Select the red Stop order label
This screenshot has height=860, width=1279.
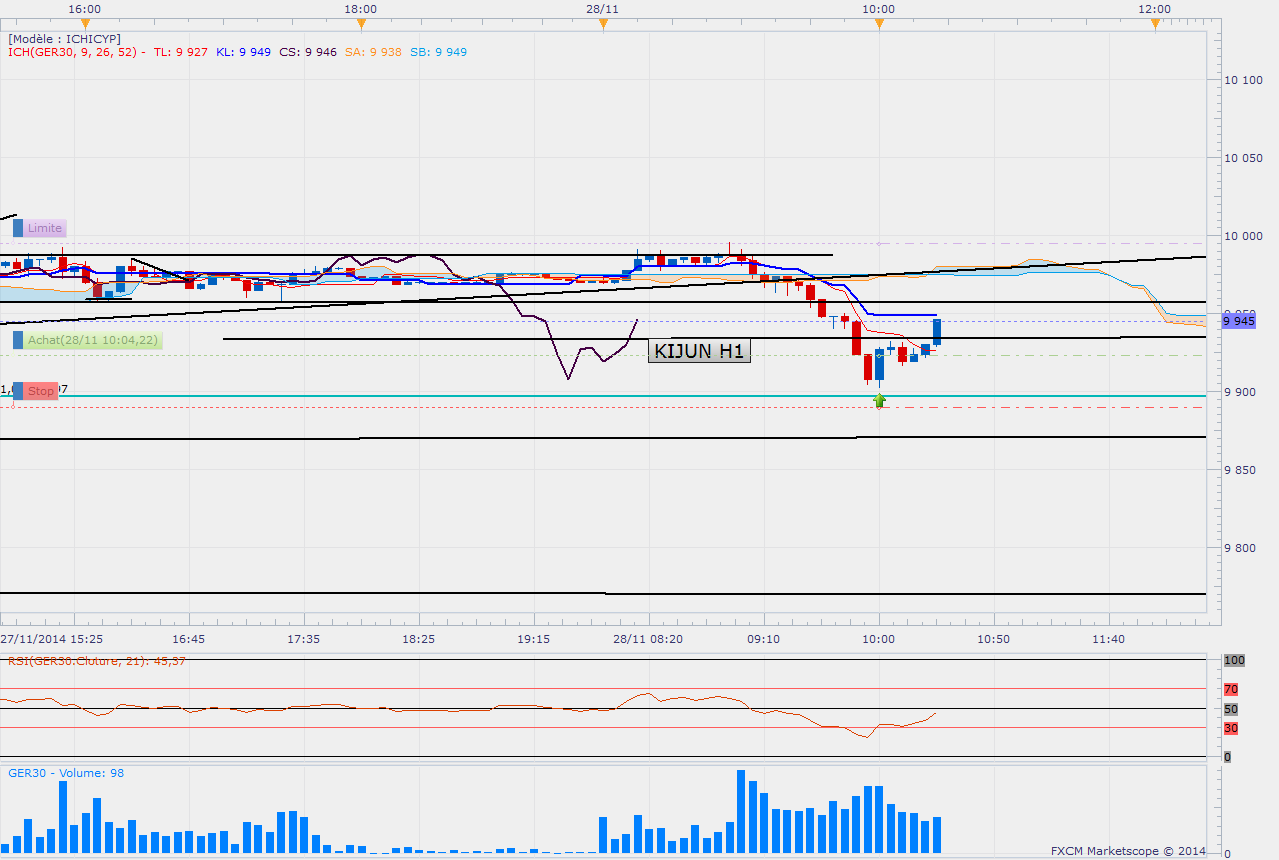41,391
